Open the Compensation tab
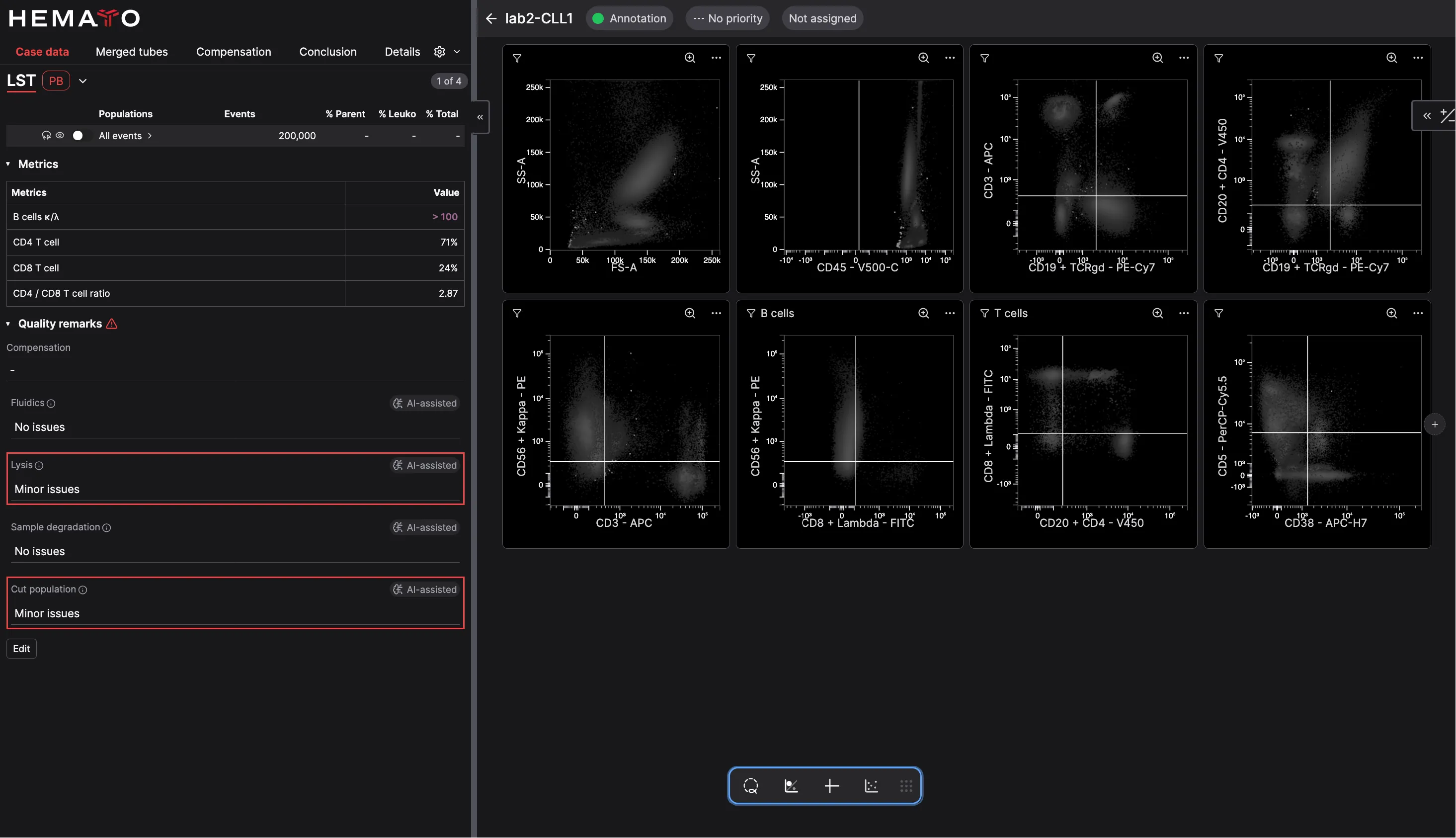 (x=234, y=52)
